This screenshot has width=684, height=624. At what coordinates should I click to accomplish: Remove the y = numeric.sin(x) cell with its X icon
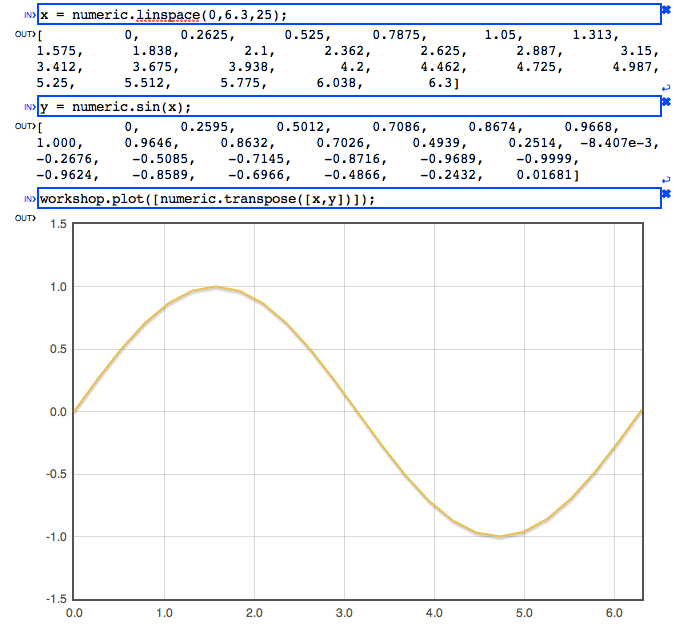[x=666, y=102]
